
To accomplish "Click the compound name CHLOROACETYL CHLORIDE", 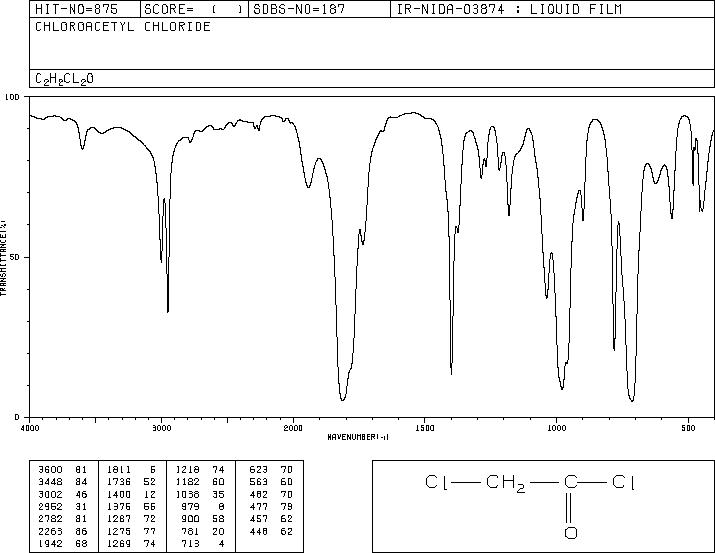I will coord(123,26).
